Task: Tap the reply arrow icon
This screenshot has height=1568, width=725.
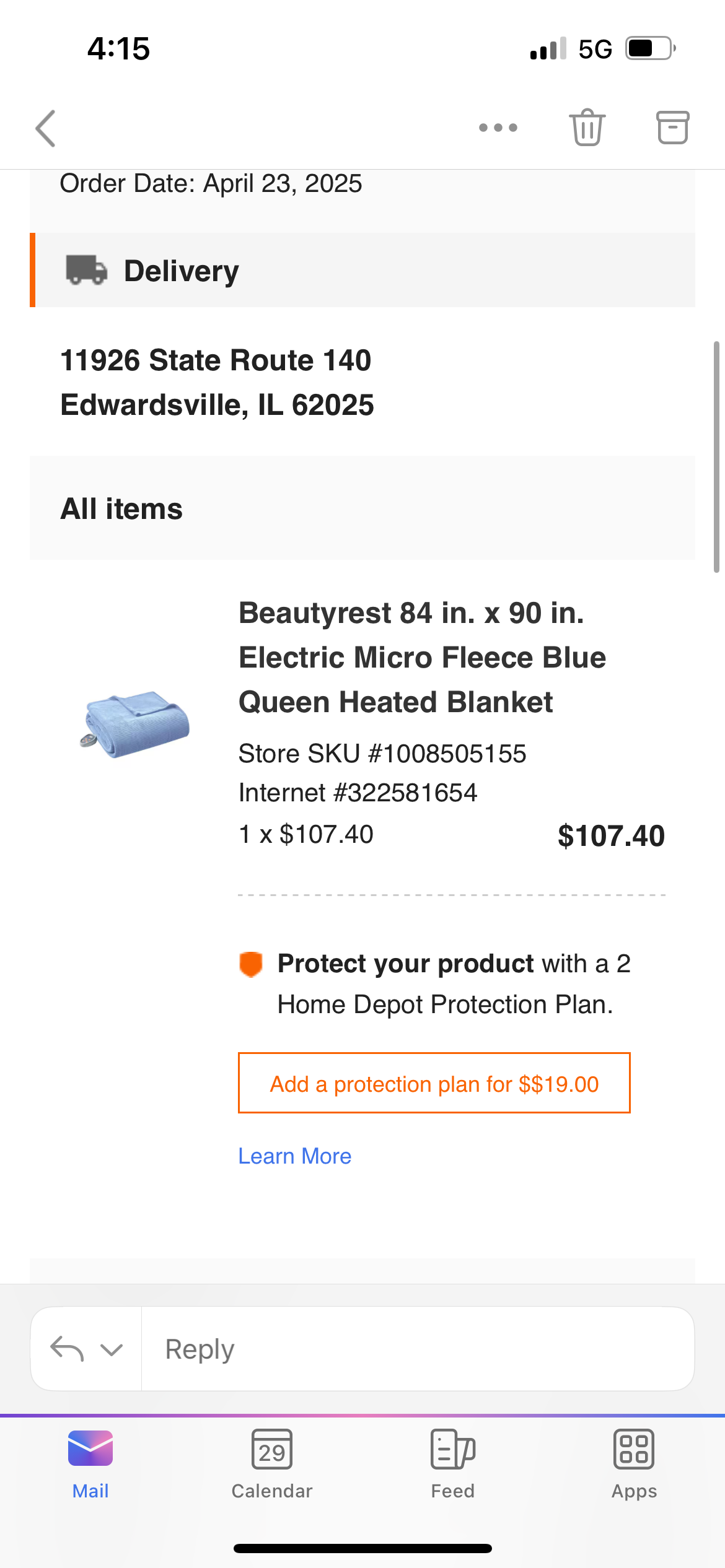Action: 67,1349
